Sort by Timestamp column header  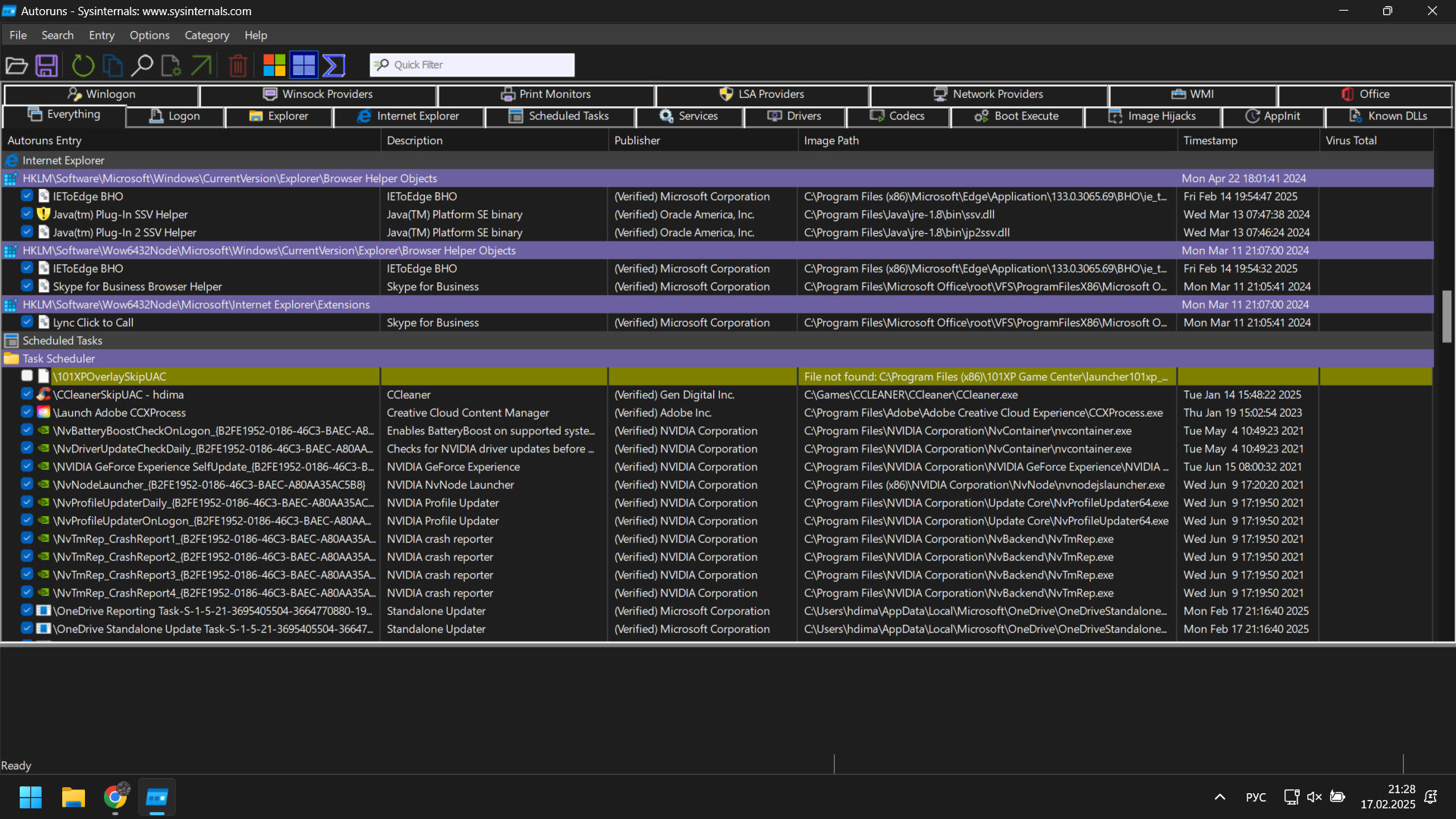[x=1248, y=140]
